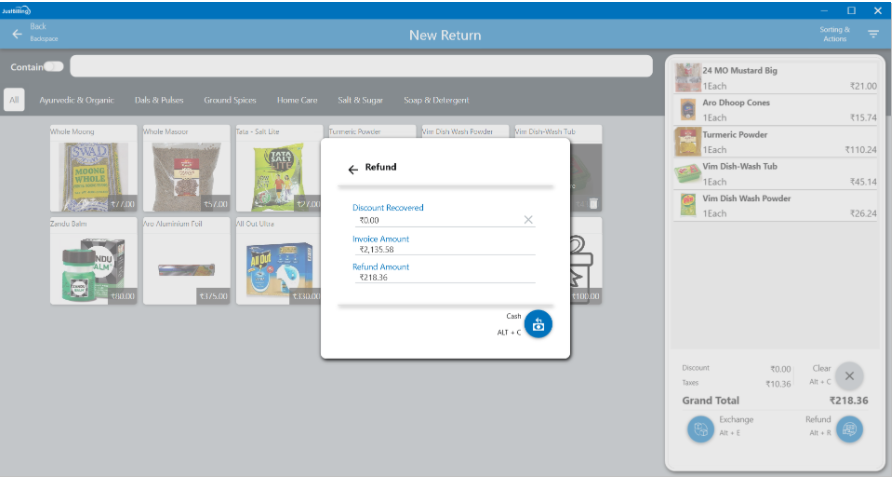The height and width of the screenshot is (478, 894).
Task: Click the Discount Recovered input field
Action: click(438, 220)
